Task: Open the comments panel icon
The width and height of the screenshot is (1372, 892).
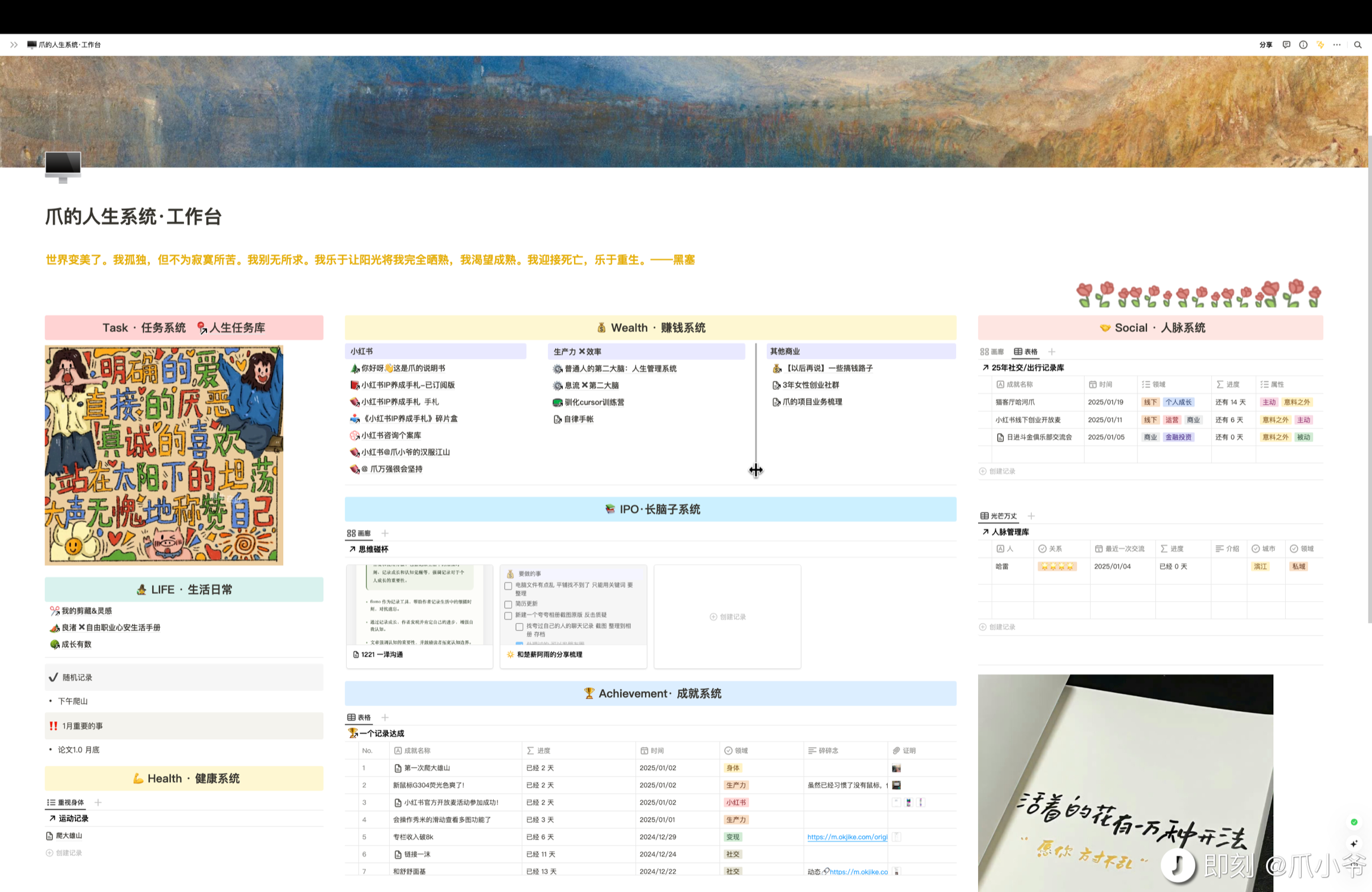Action: (1286, 45)
